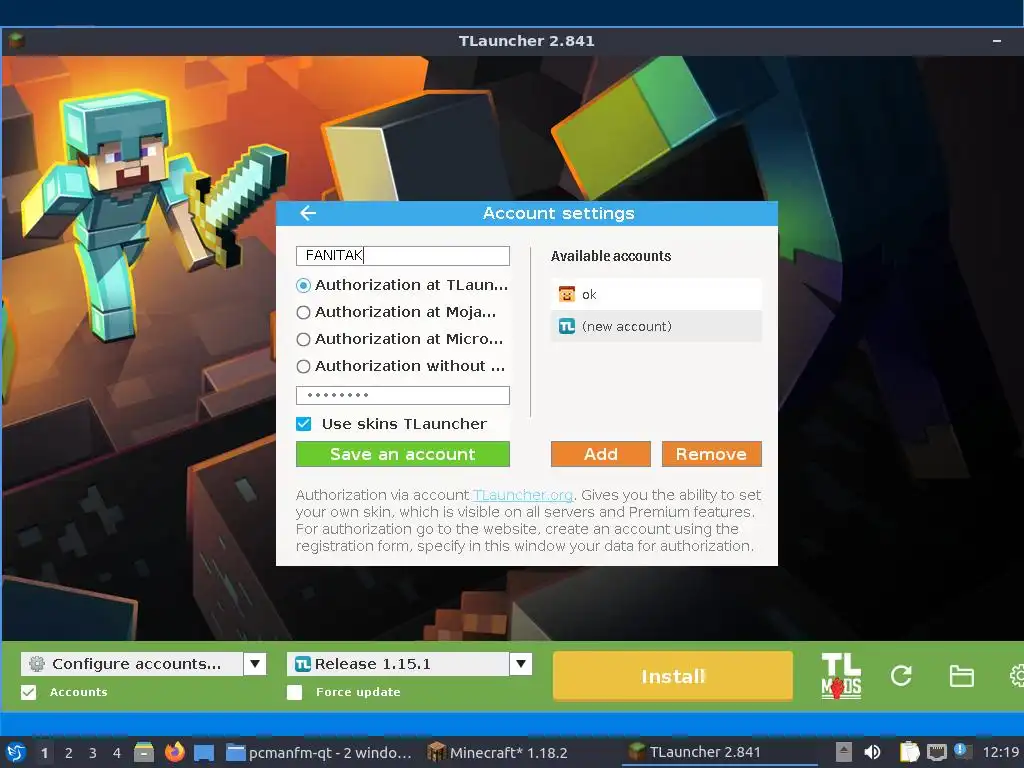Image resolution: width=1024 pixels, height=768 pixels.
Task: Expand the version dropdown arrow
Action: 520,664
